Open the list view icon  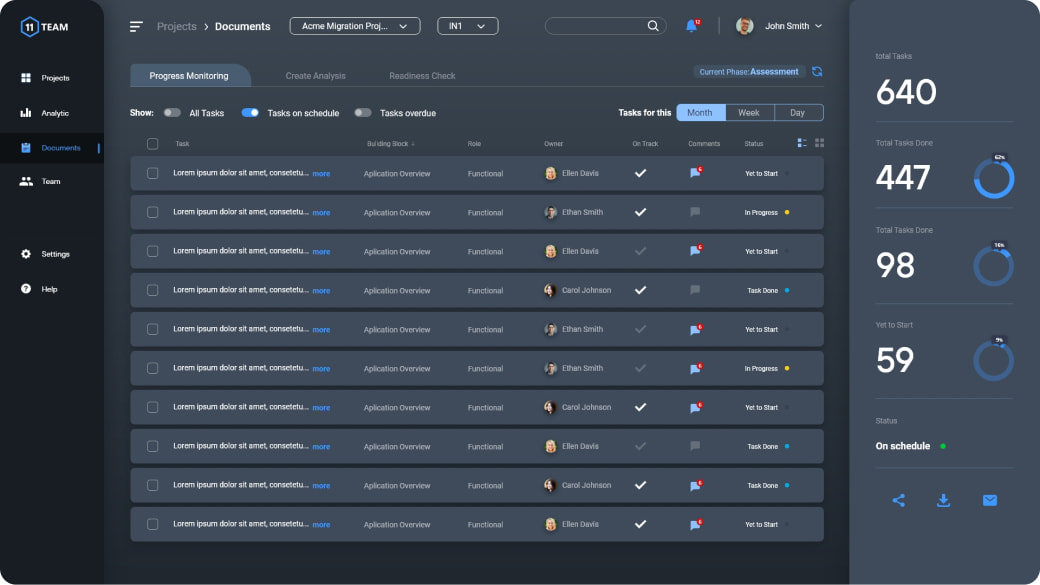[802, 143]
